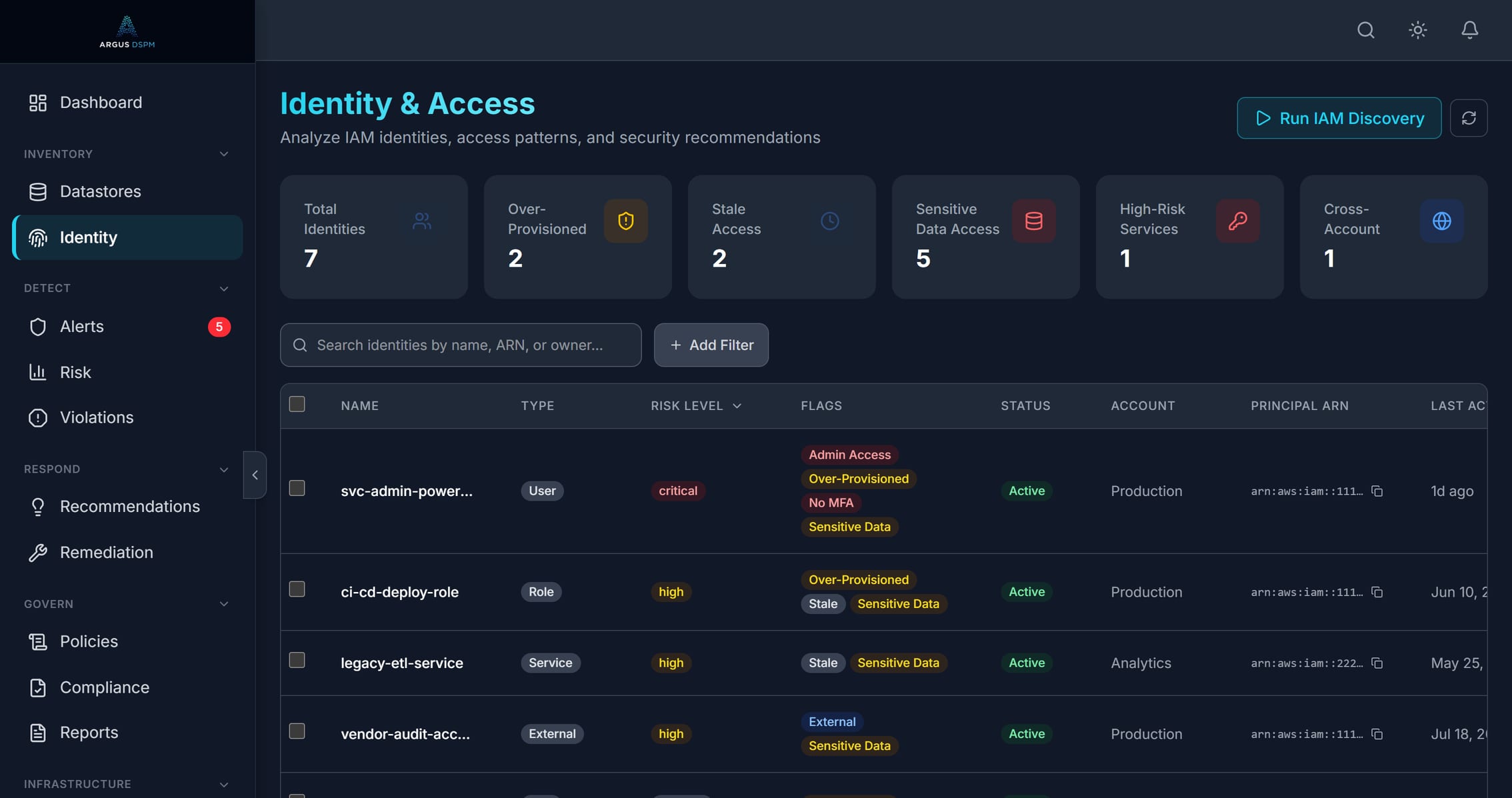Click the magnifier icon in identity search

tap(300, 345)
